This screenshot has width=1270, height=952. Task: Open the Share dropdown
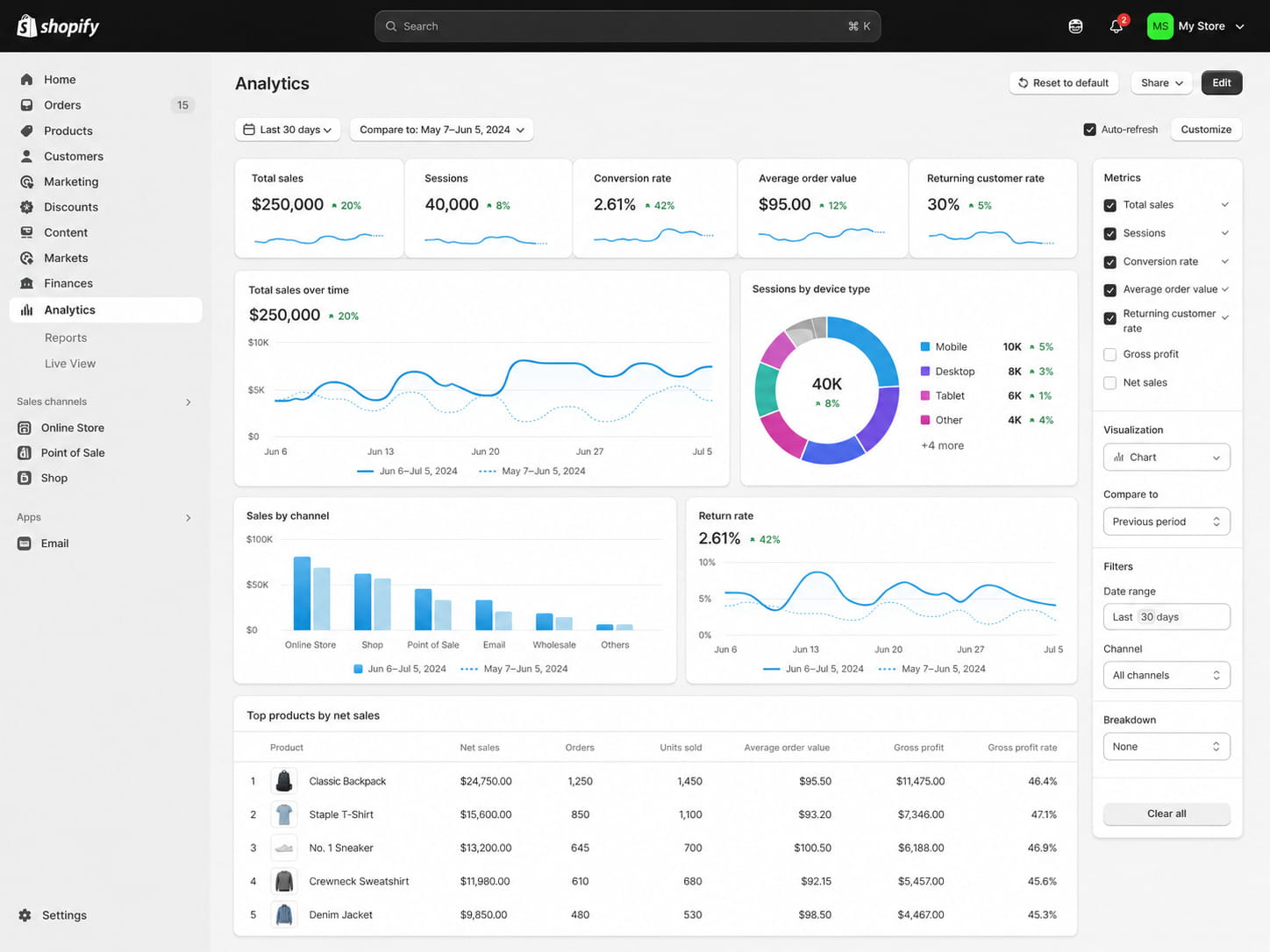(1161, 83)
